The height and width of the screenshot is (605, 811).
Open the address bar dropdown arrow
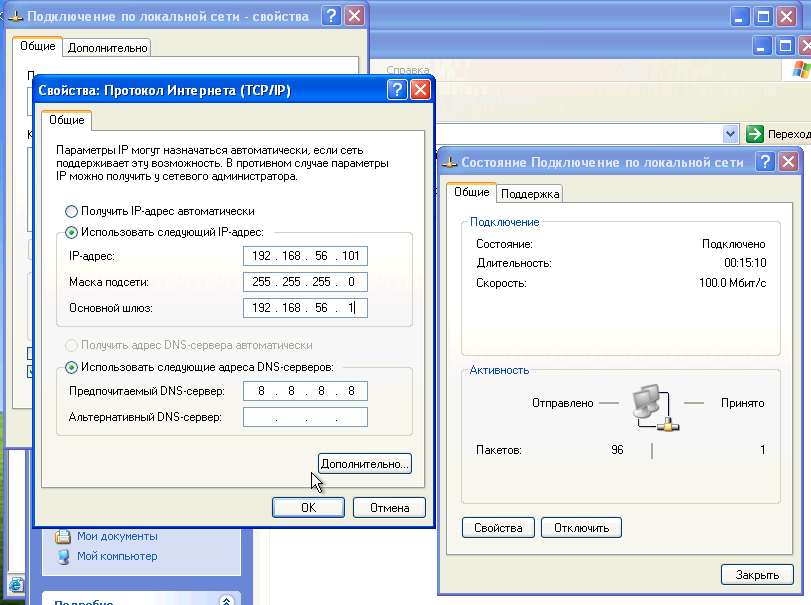coord(730,134)
